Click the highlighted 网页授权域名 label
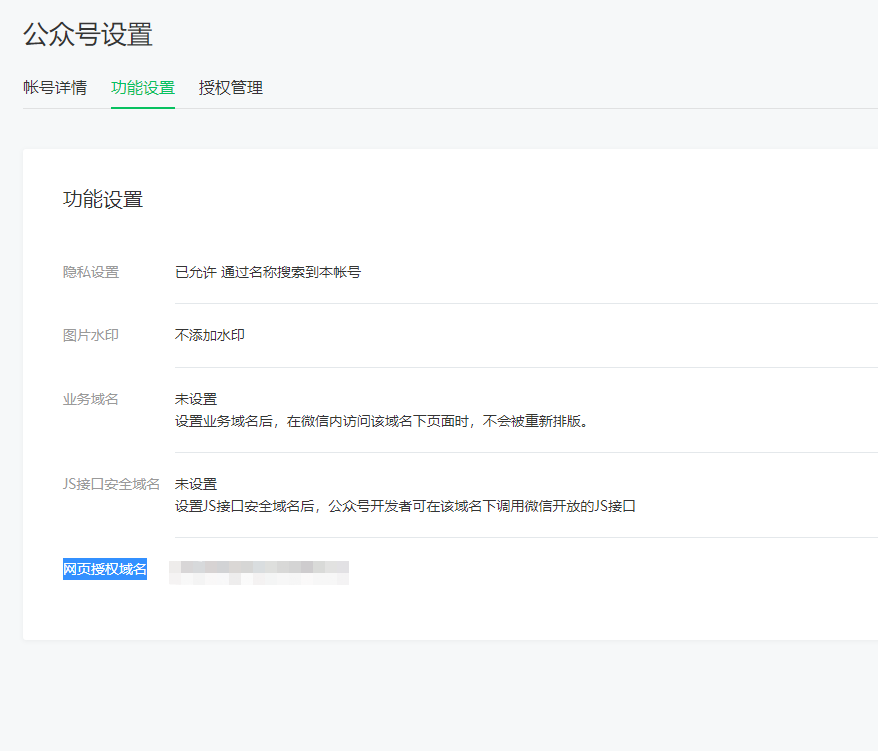 (105, 569)
